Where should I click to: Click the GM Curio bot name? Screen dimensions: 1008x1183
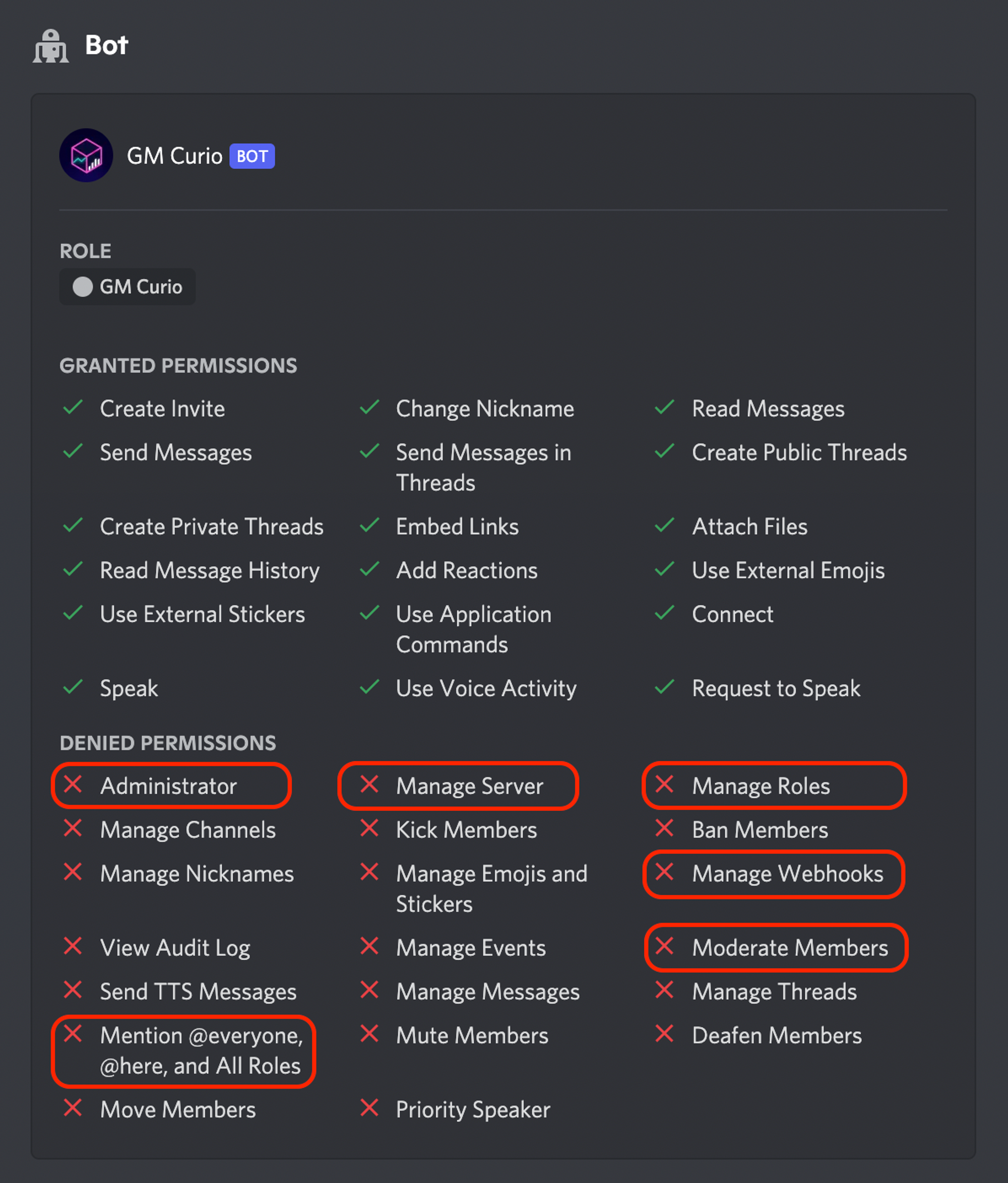[x=174, y=156]
